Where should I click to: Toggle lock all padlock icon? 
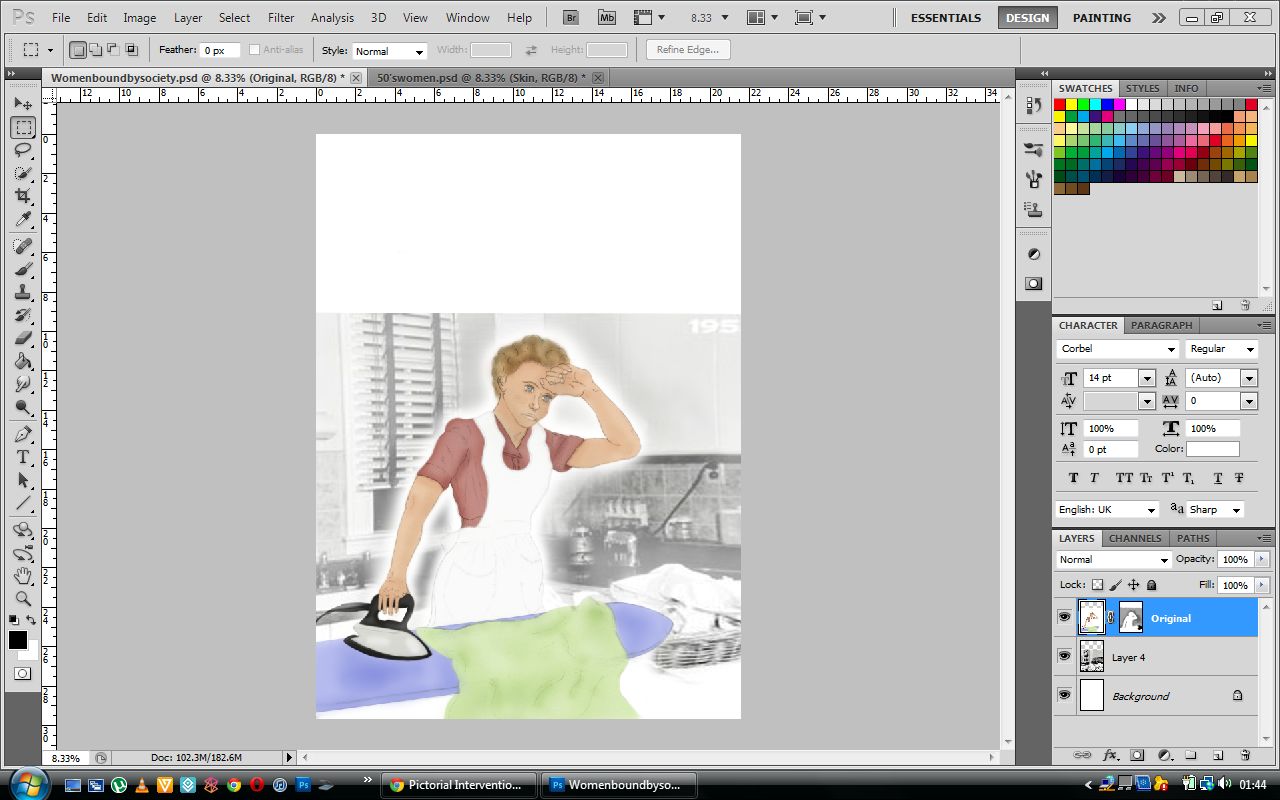click(x=1151, y=585)
